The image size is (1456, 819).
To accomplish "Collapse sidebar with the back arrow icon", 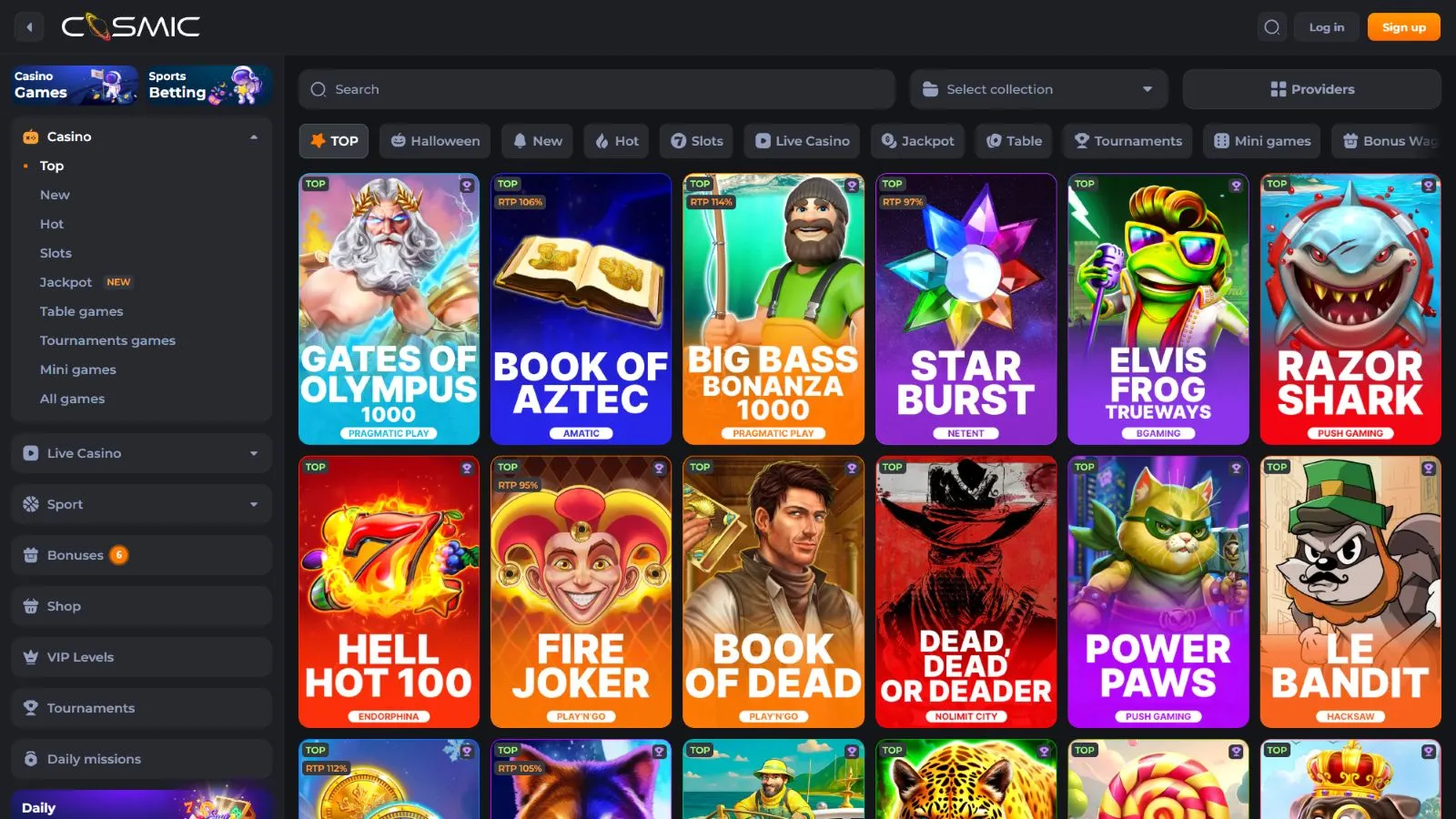I will [x=29, y=27].
